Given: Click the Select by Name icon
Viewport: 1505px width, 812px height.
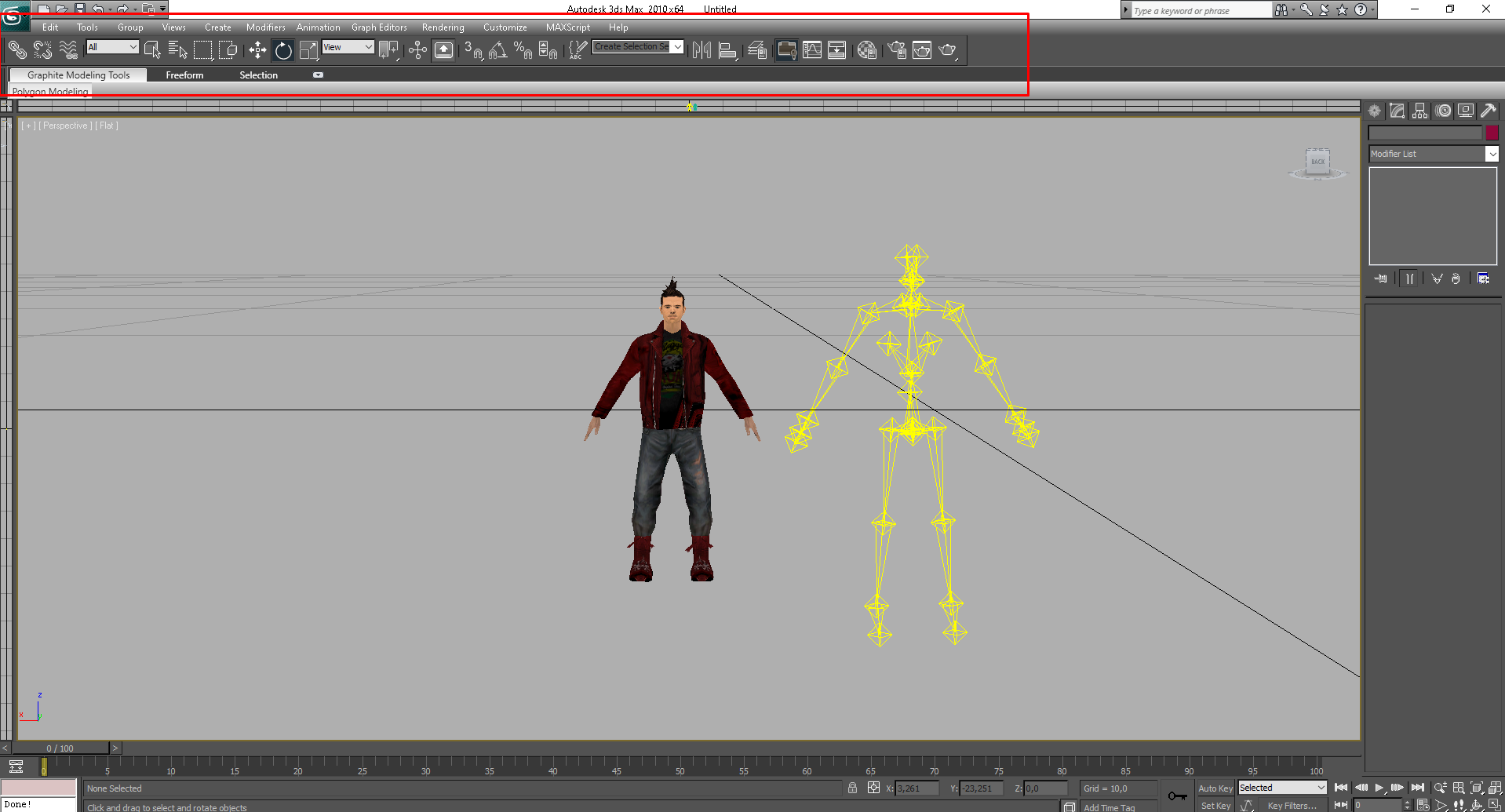Looking at the screenshot, I should click(x=178, y=50).
